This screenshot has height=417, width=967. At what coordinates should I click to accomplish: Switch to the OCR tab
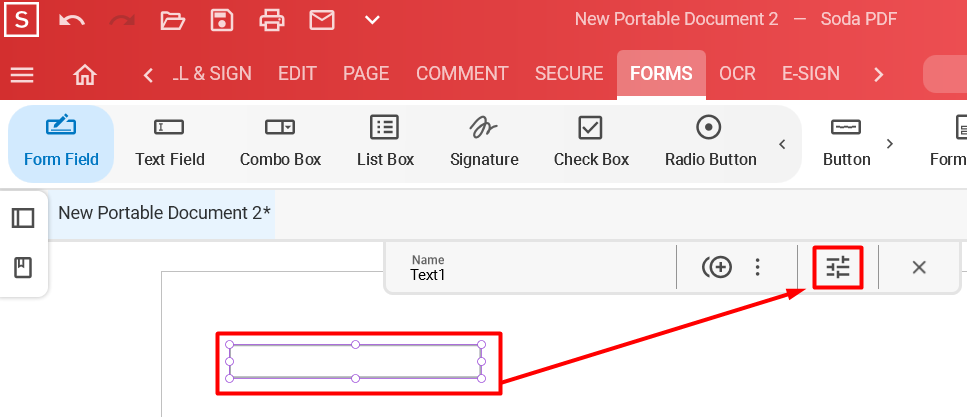coord(737,74)
